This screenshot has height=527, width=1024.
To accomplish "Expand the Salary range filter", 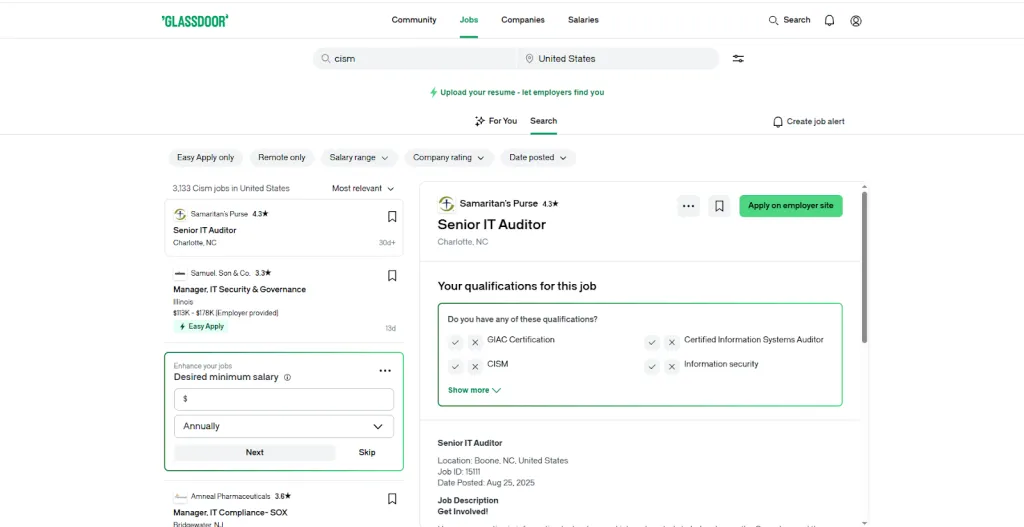I will pos(359,157).
